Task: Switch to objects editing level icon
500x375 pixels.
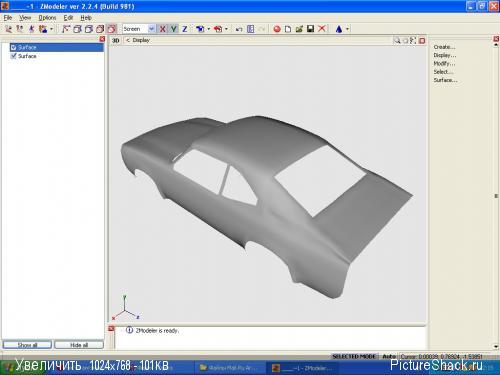Action: tap(43, 29)
